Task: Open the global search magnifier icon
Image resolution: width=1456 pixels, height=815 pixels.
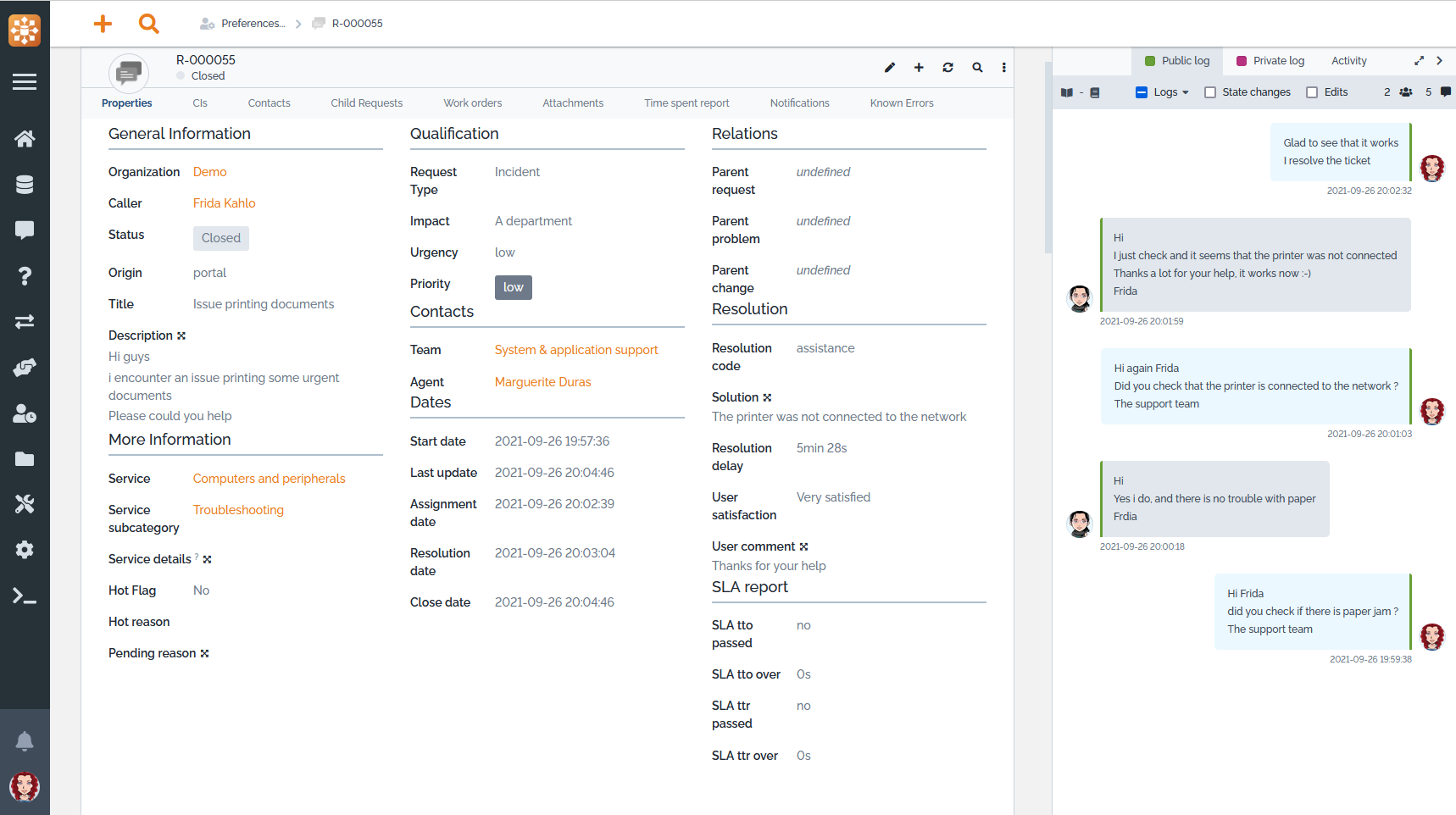Action: (x=149, y=24)
